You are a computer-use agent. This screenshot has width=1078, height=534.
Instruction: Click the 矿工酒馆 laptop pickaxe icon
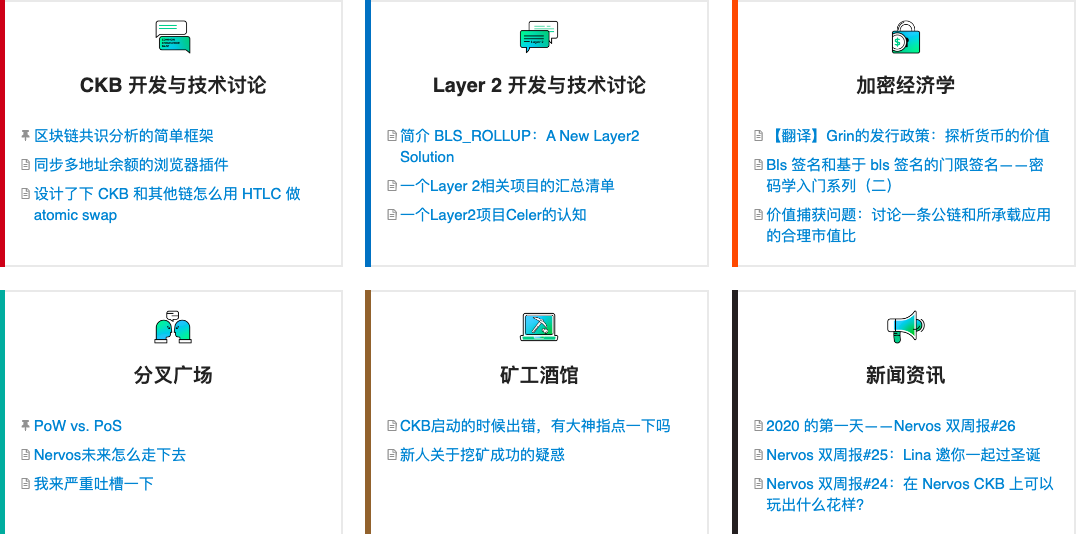click(x=539, y=327)
